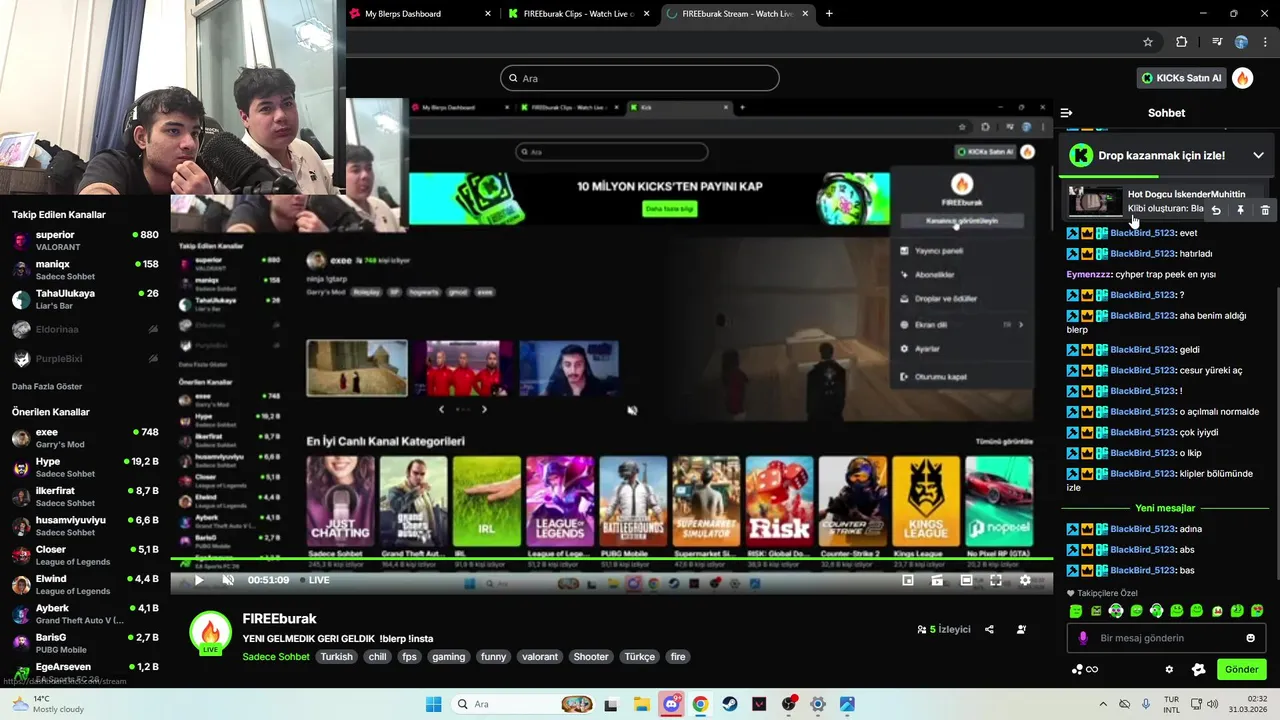1280x720 pixels.
Task: Open Chrome from the taskbar
Action: pyautogui.click(x=700, y=704)
